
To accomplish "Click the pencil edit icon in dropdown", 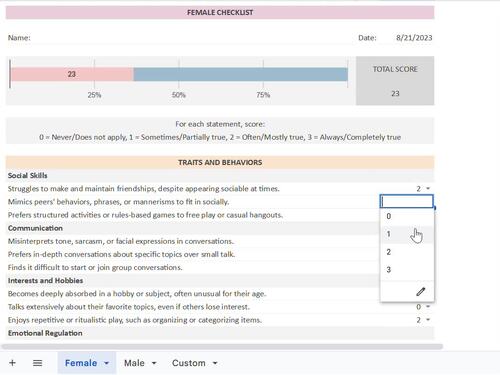I will tap(421, 292).
